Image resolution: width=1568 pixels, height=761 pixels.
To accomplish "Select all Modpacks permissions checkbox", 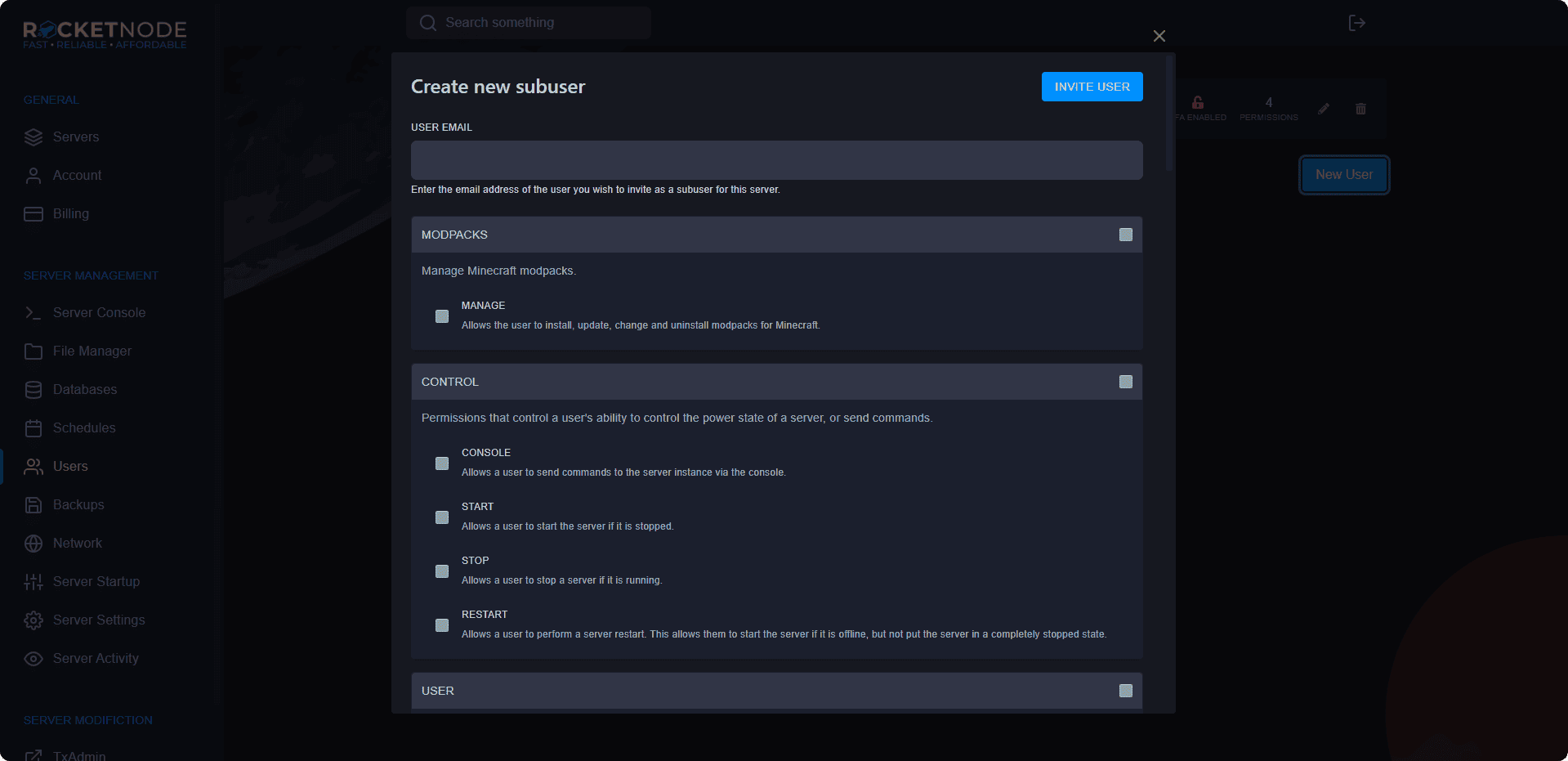I will coord(1125,235).
